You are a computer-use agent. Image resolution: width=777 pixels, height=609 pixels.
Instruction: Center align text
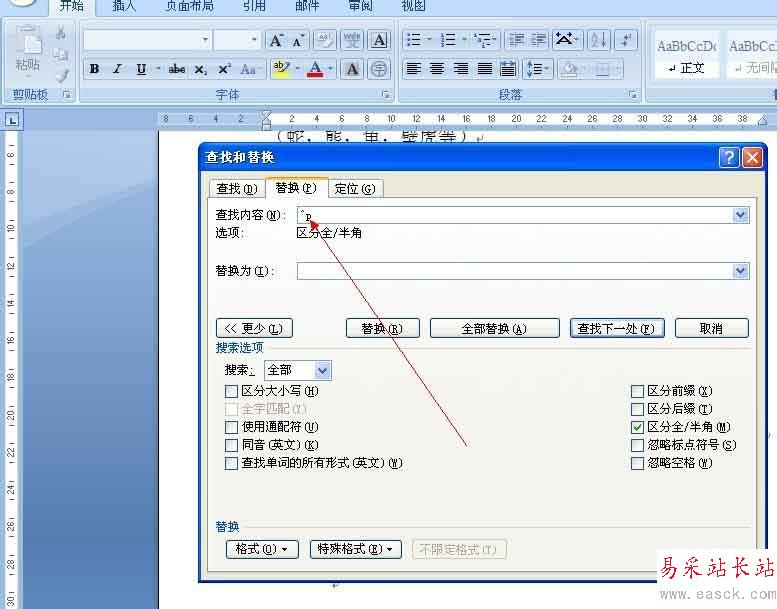pyautogui.click(x=437, y=69)
